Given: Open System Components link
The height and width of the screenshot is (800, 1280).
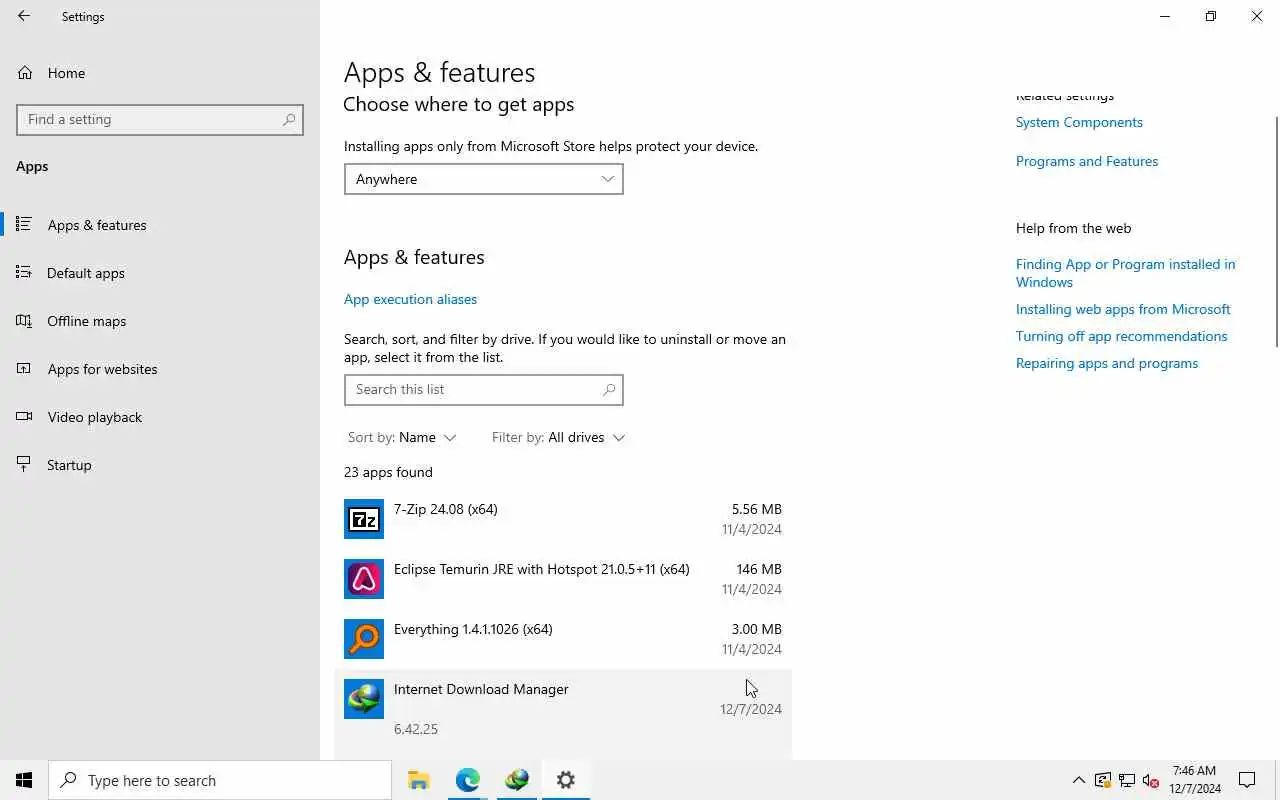Looking at the screenshot, I should click(x=1079, y=122).
